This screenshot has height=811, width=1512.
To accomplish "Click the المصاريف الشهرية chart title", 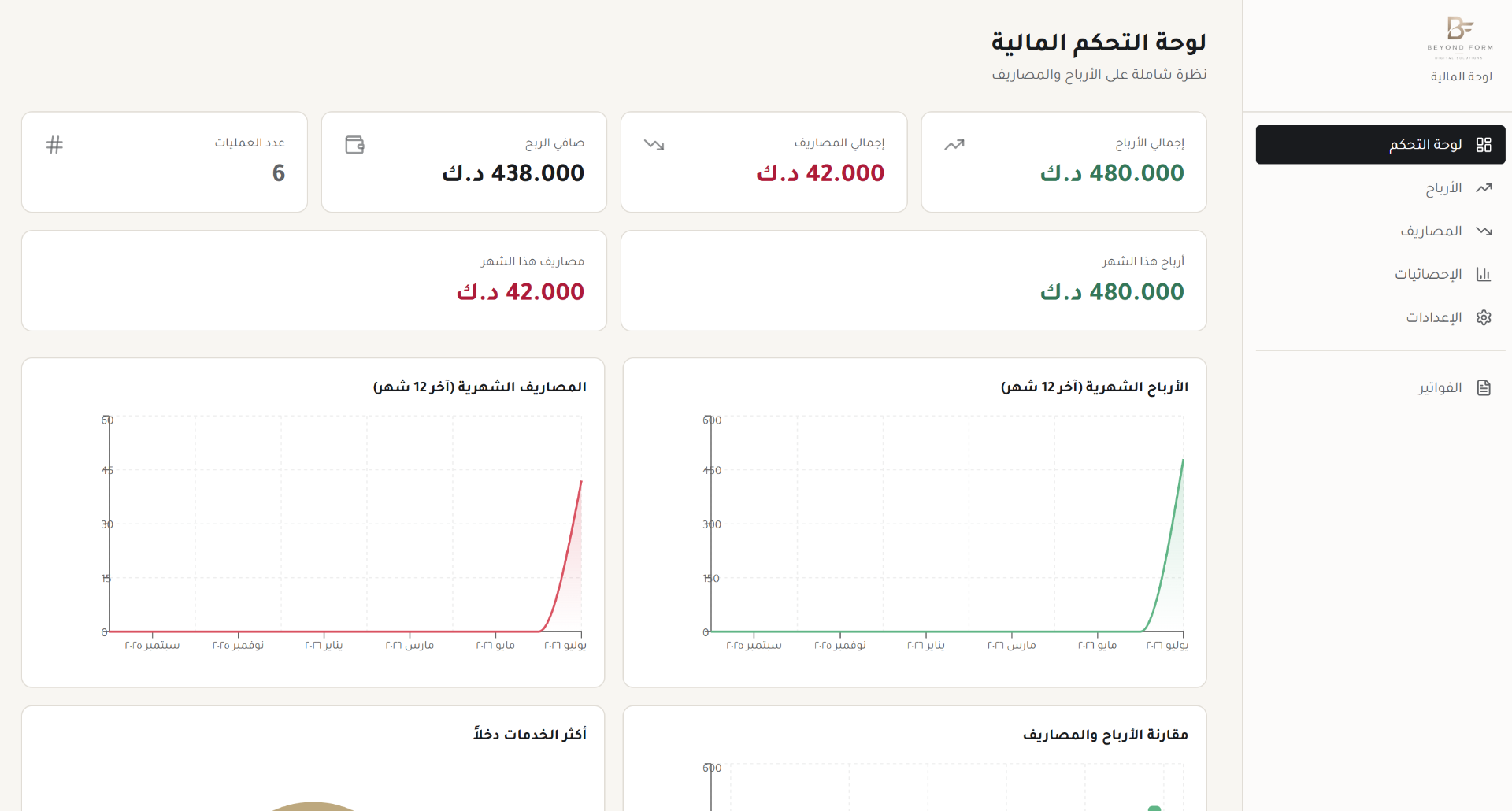I will [480, 387].
